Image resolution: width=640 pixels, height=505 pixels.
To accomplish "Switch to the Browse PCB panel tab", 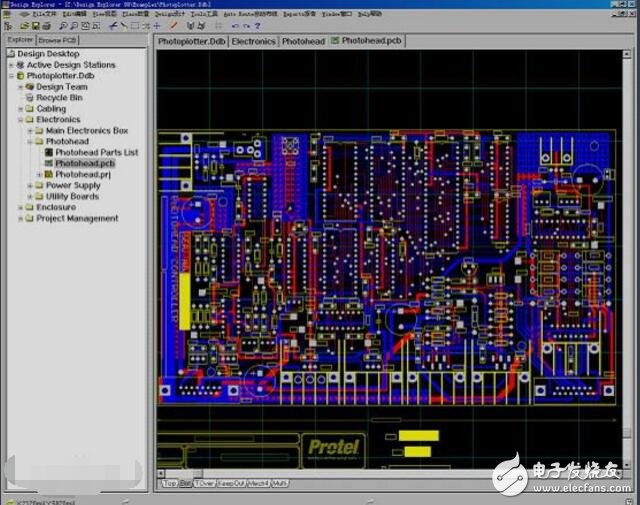I will click(x=56, y=40).
